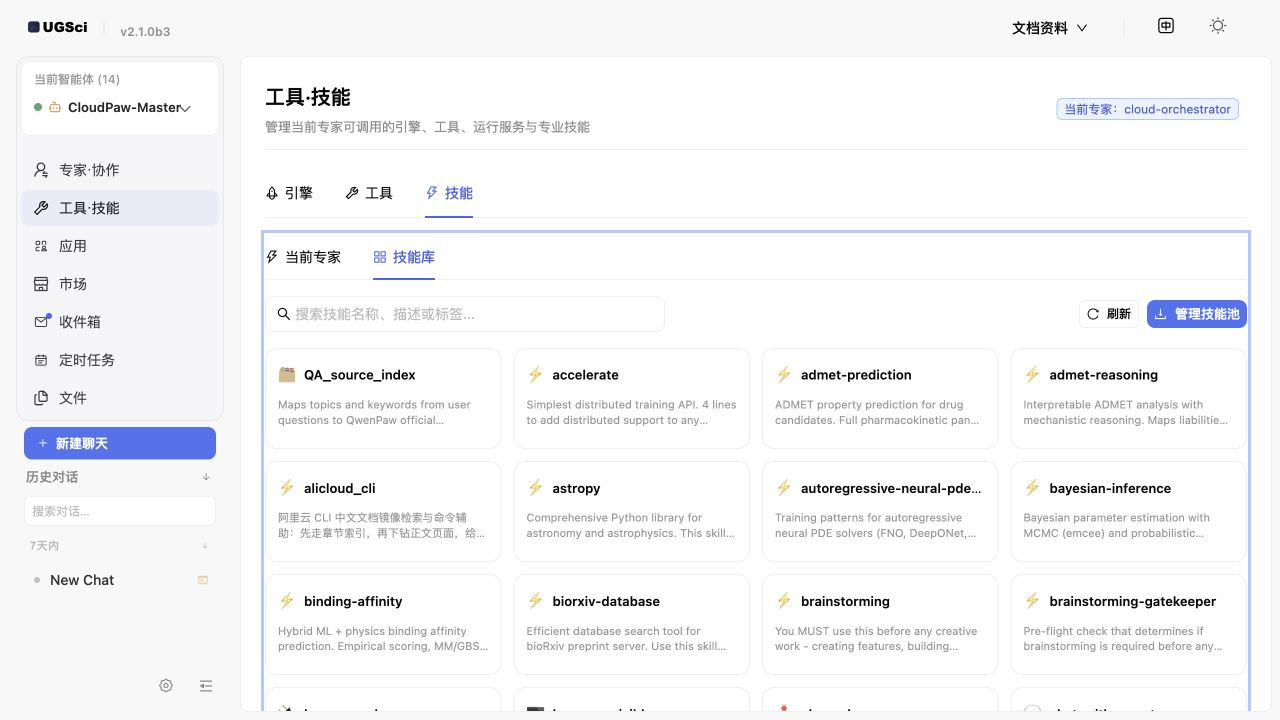Image resolution: width=1280 pixels, height=720 pixels.
Task: Open the 文档资料 dropdown
Action: [1049, 28]
